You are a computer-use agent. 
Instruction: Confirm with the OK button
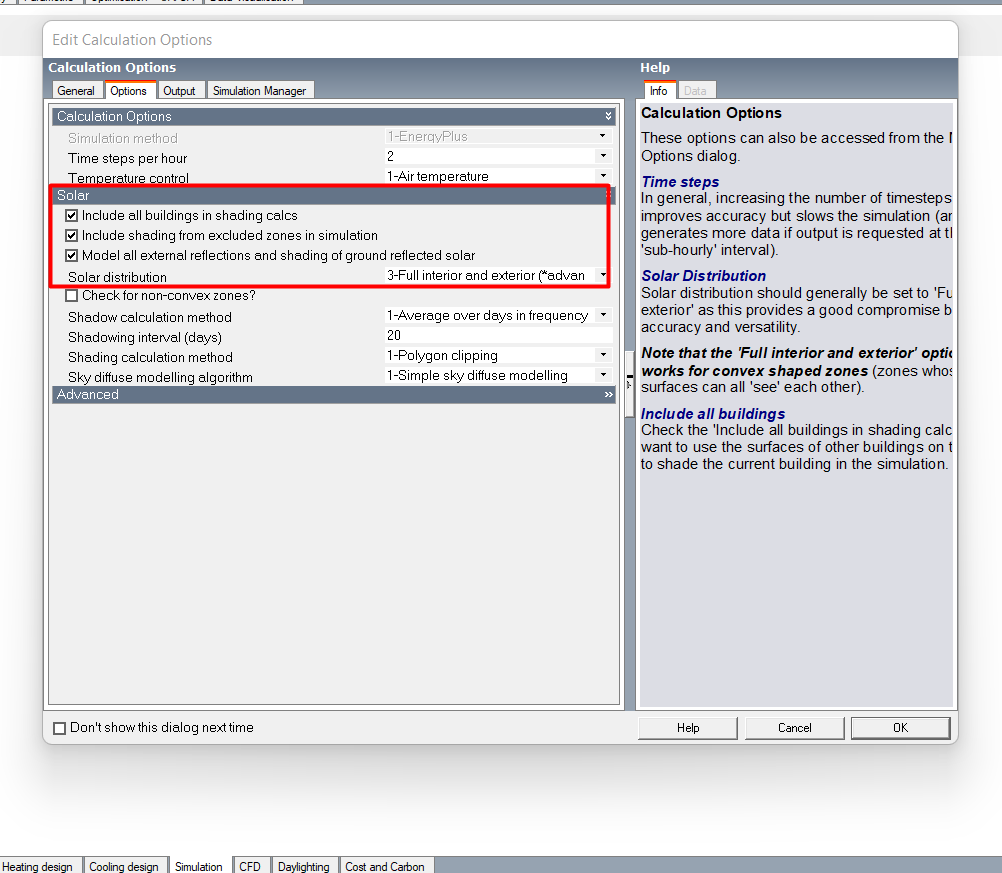coord(900,728)
